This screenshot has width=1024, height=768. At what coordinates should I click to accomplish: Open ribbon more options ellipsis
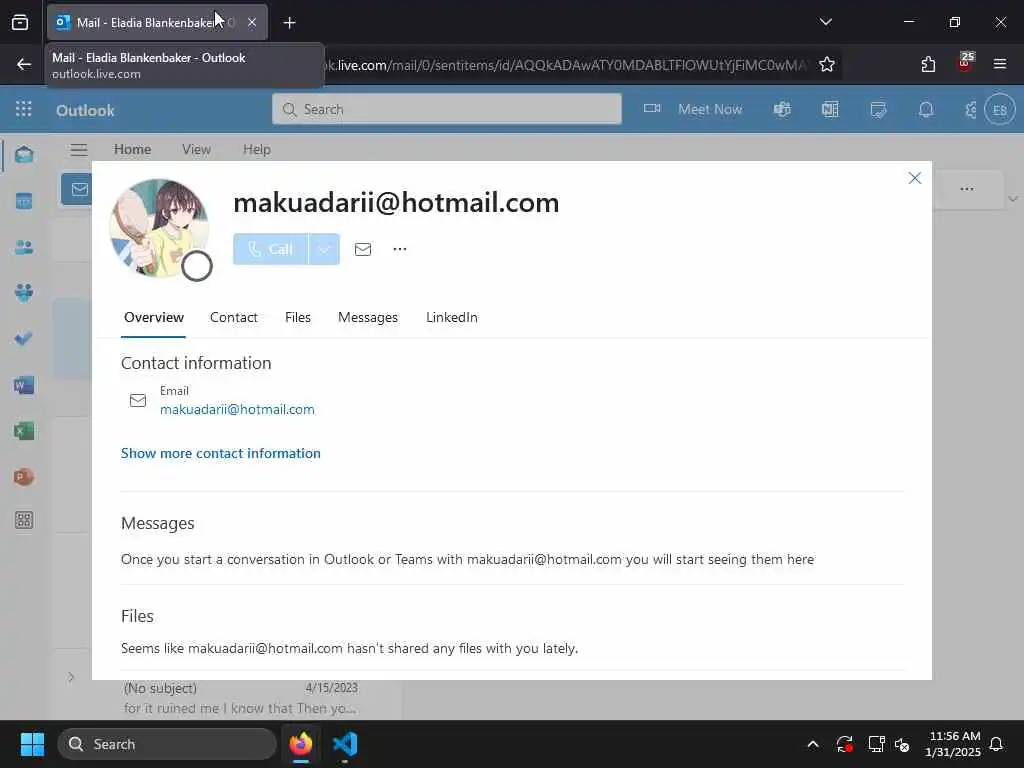coord(967,189)
